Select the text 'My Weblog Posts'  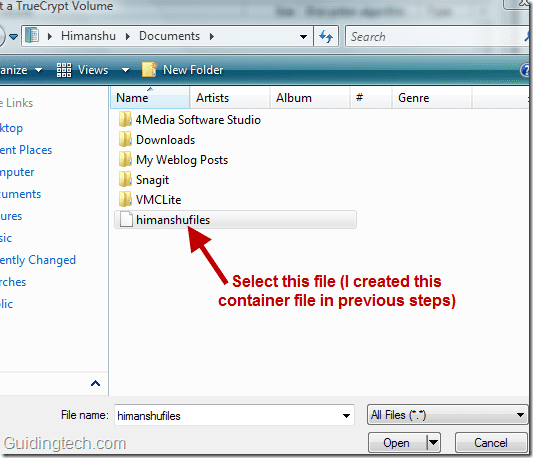[x=182, y=160]
